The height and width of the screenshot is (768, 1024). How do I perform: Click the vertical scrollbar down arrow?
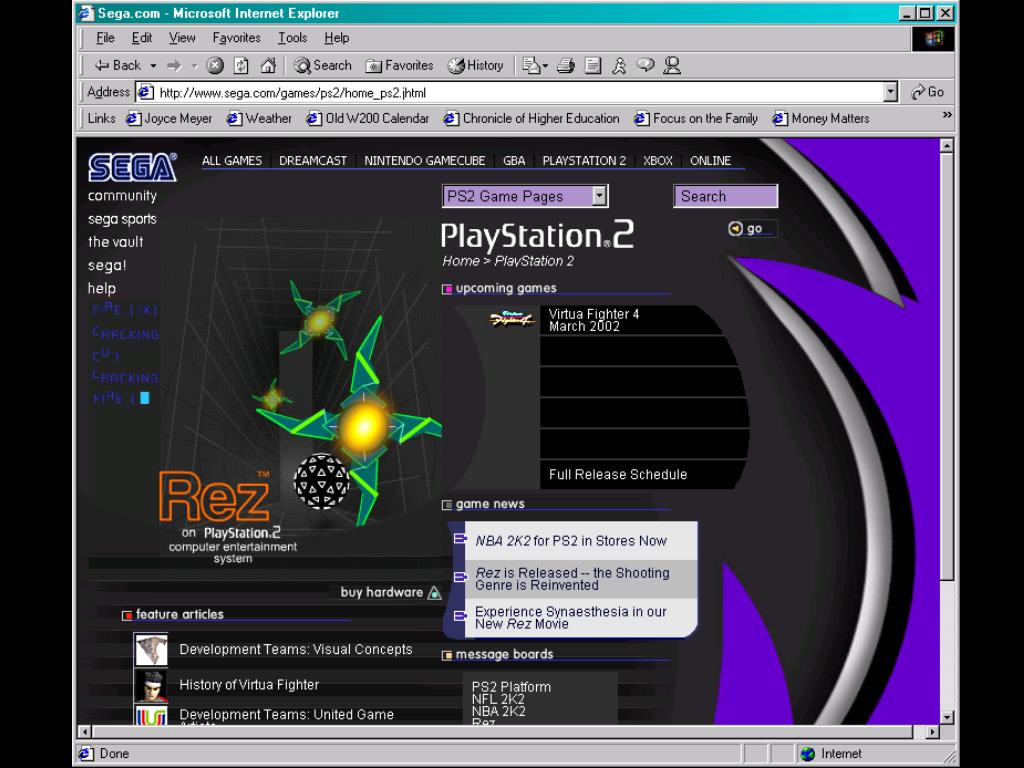tap(946, 717)
